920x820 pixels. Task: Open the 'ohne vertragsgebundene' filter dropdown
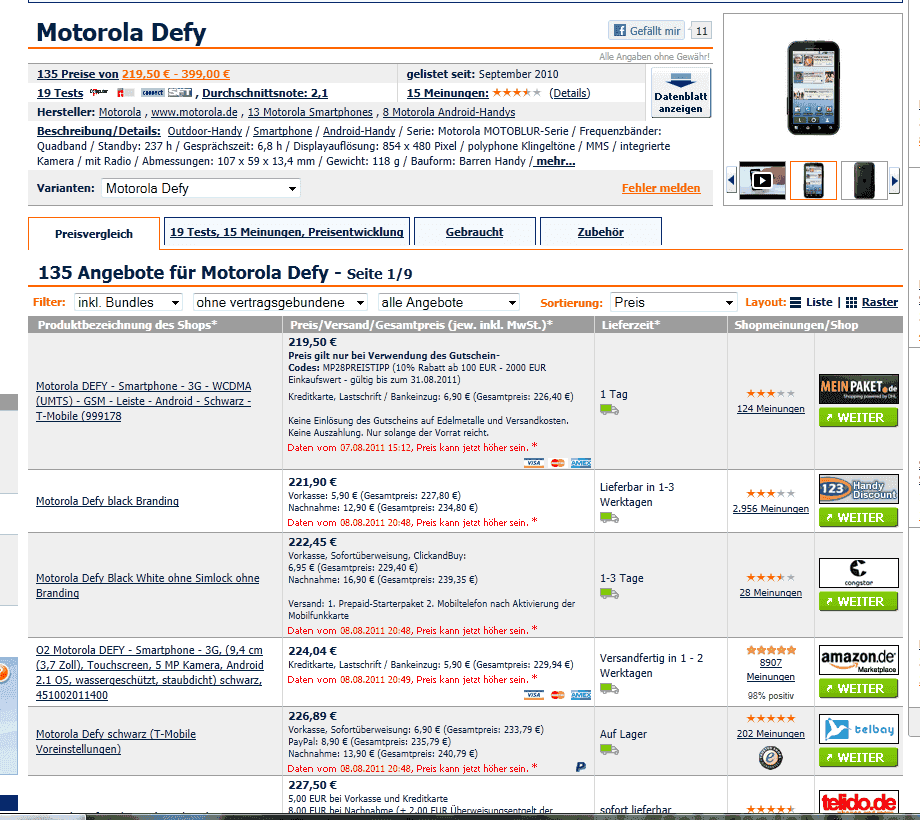pos(280,303)
